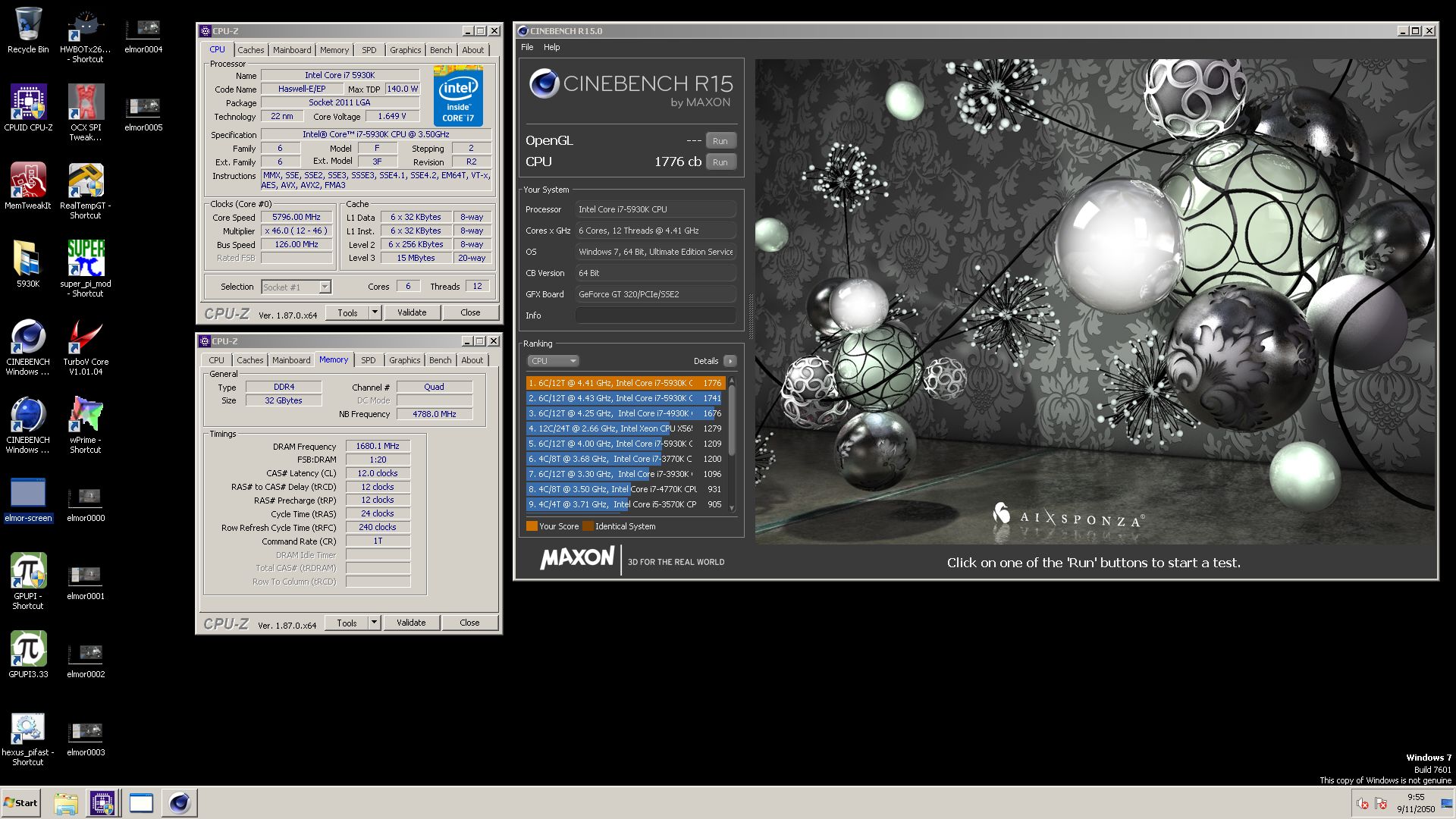Screen dimensions: 1456x819
Task: Select the Xeon 12C/24T ranking row
Action: click(x=625, y=428)
